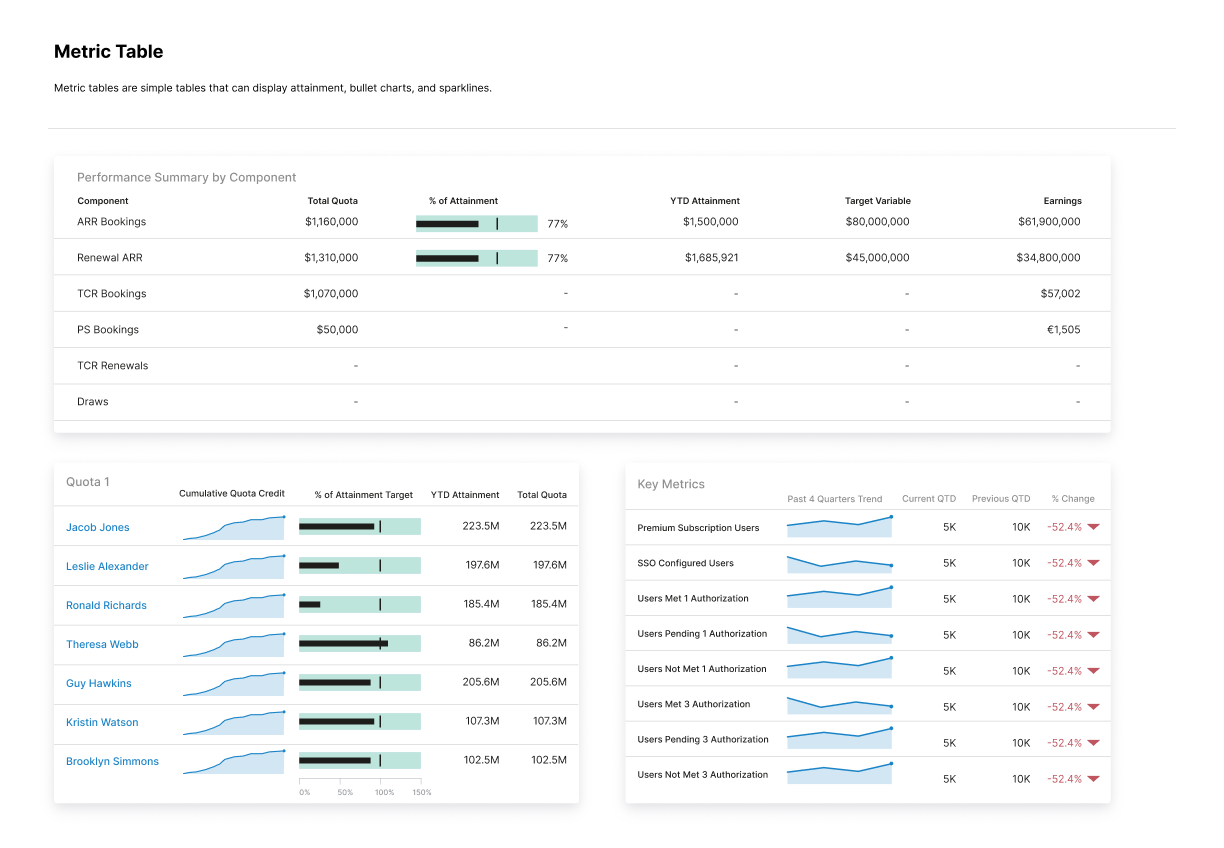Open Kristin Watson link

tap(102, 722)
